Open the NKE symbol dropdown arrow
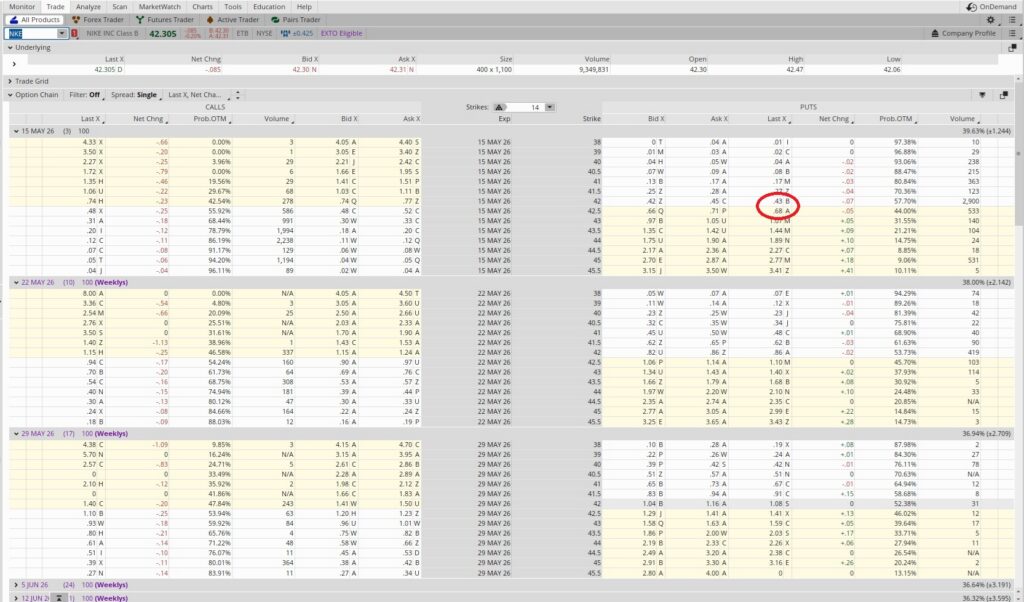 (x=62, y=33)
